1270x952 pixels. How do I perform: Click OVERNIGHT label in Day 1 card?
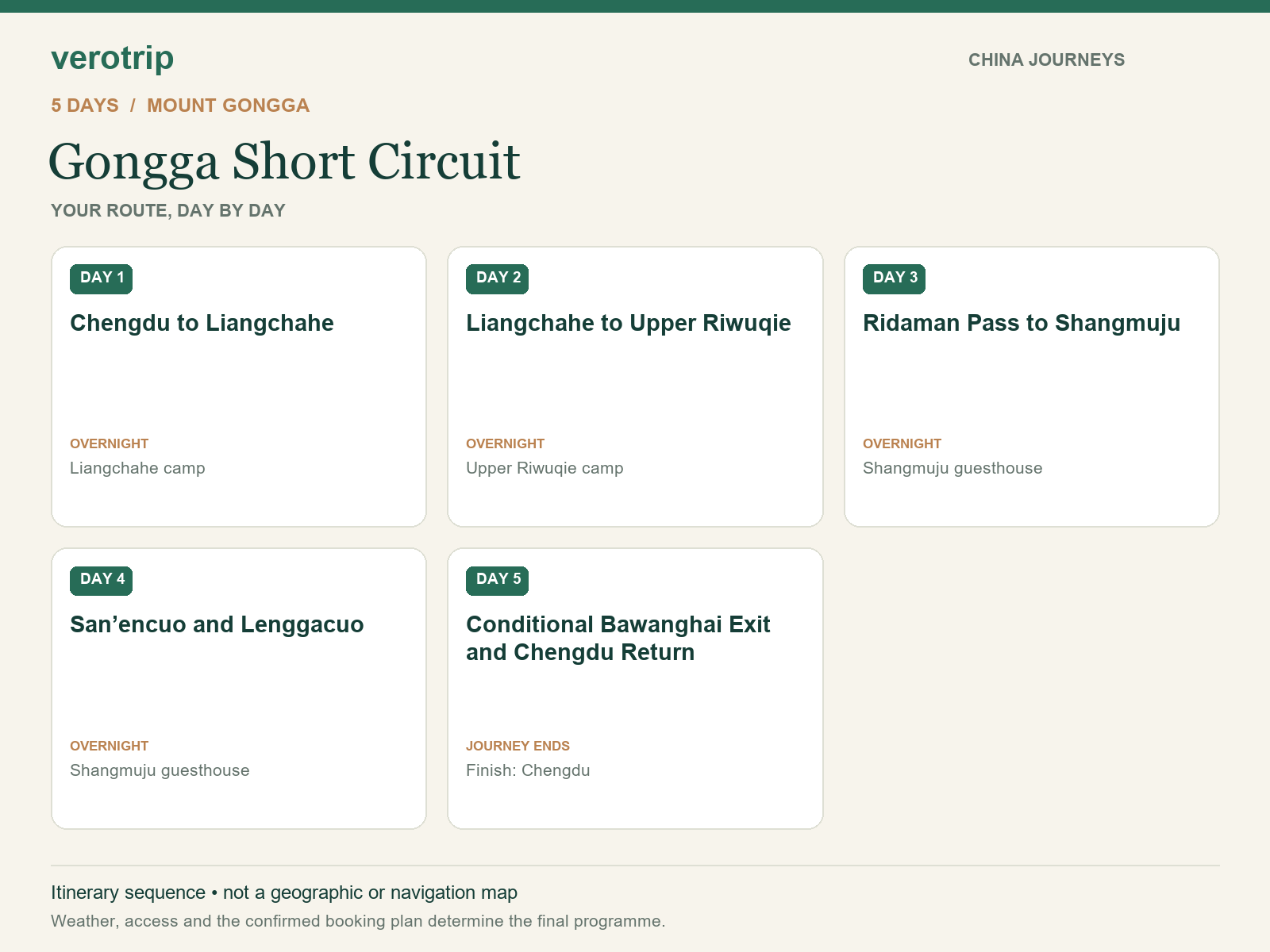pos(110,443)
